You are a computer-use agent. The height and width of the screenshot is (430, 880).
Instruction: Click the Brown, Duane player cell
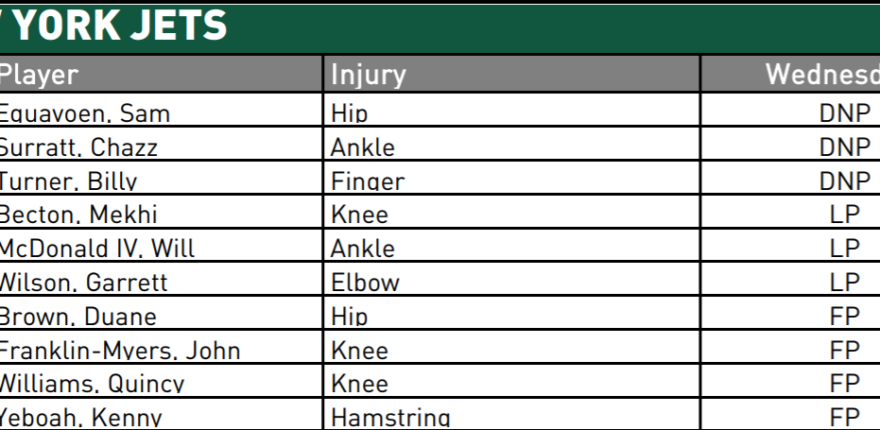78,317
